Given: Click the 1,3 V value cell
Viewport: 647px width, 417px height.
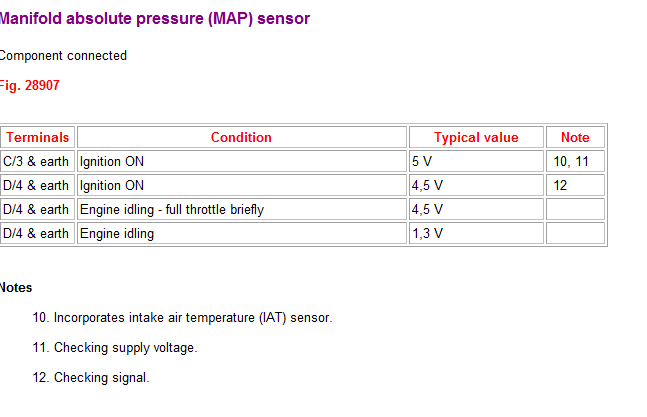Looking at the screenshot, I should click(x=476, y=233).
